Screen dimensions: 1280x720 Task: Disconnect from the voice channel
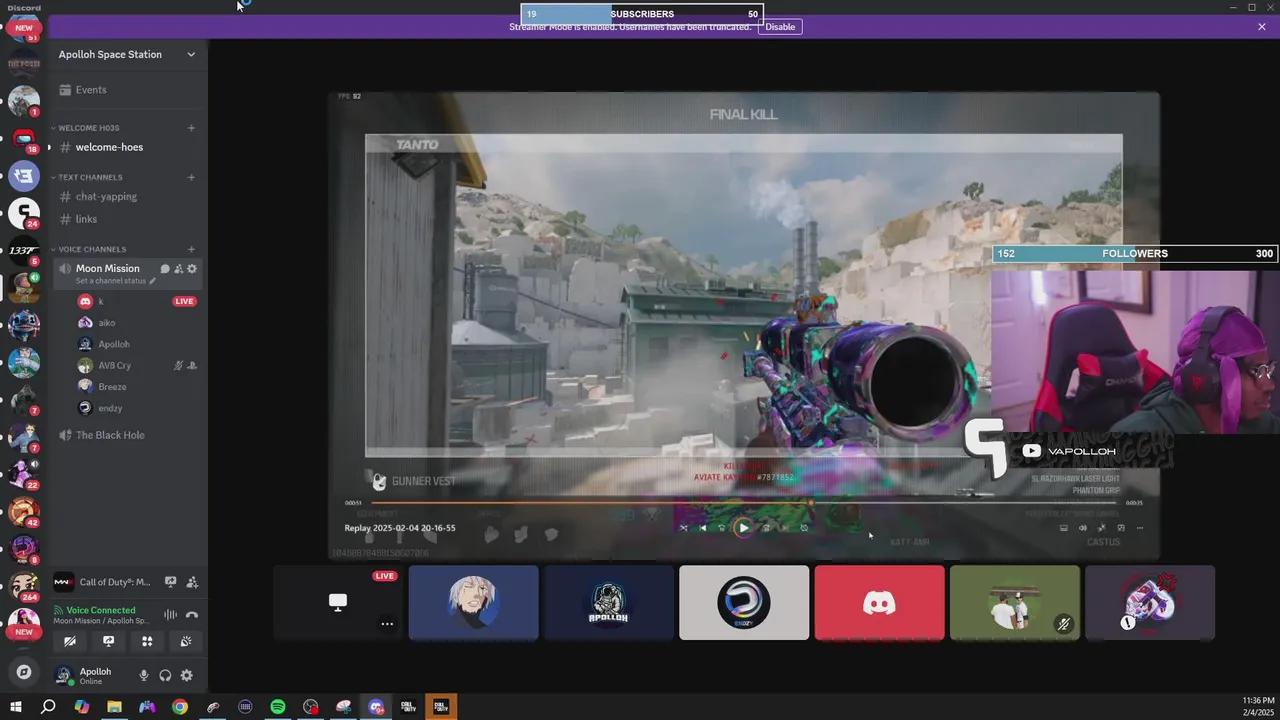192,615
